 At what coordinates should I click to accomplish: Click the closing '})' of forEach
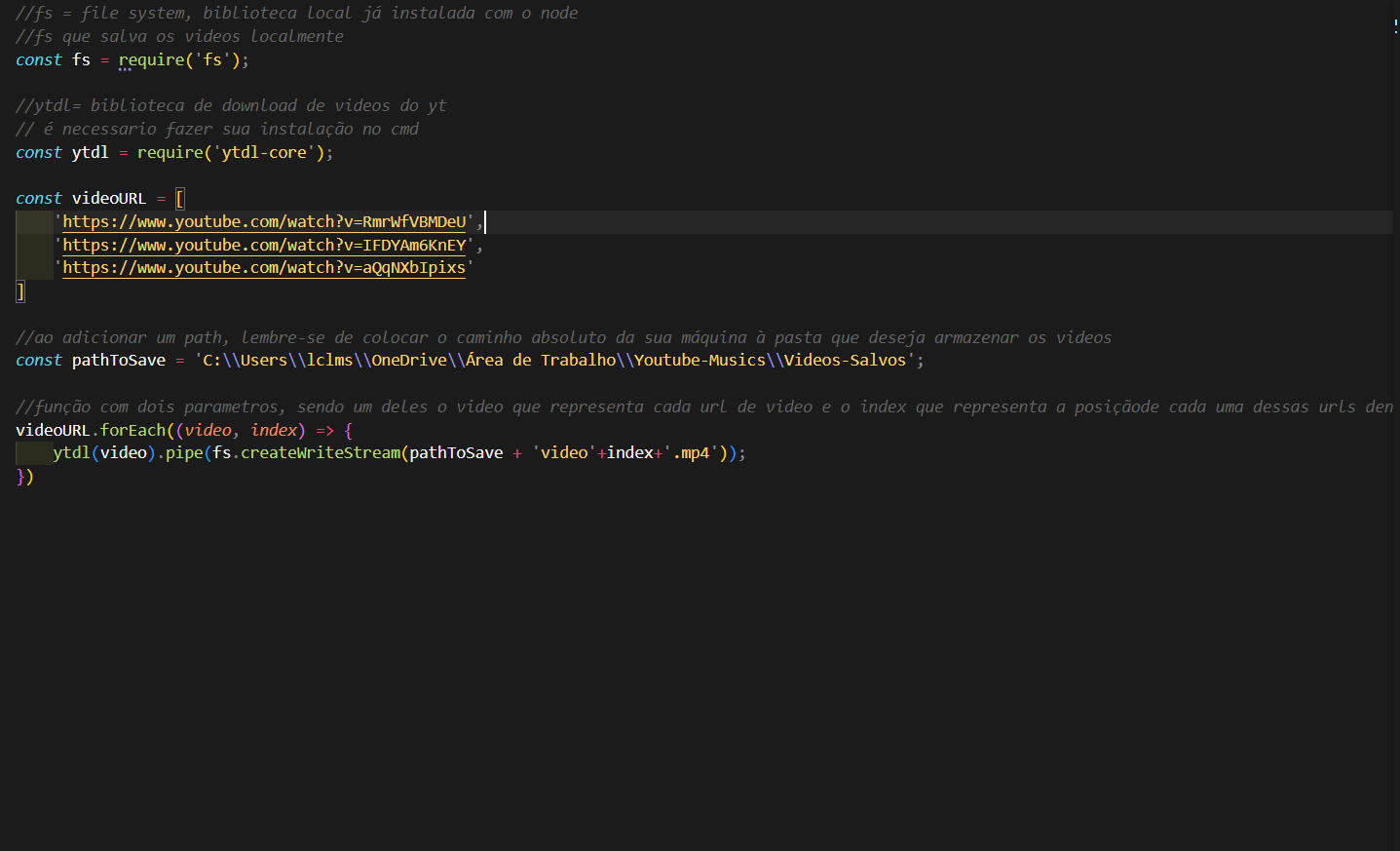pos(25,477)
